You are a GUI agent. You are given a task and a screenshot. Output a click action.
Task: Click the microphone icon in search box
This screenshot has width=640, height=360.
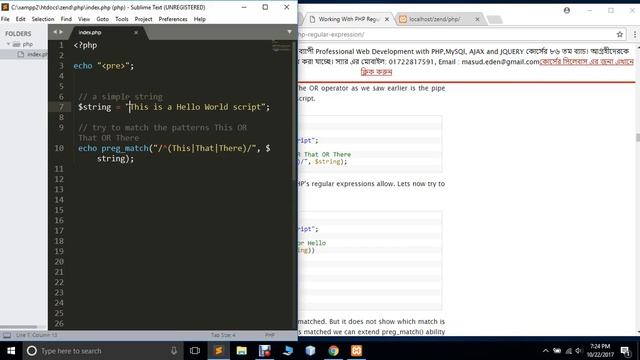coord(174,351)
